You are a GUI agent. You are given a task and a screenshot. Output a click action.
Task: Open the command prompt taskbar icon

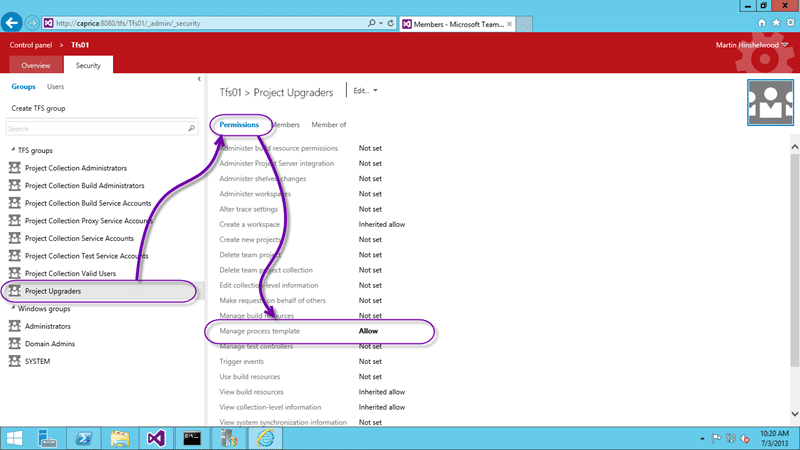[x=192, y=438]
